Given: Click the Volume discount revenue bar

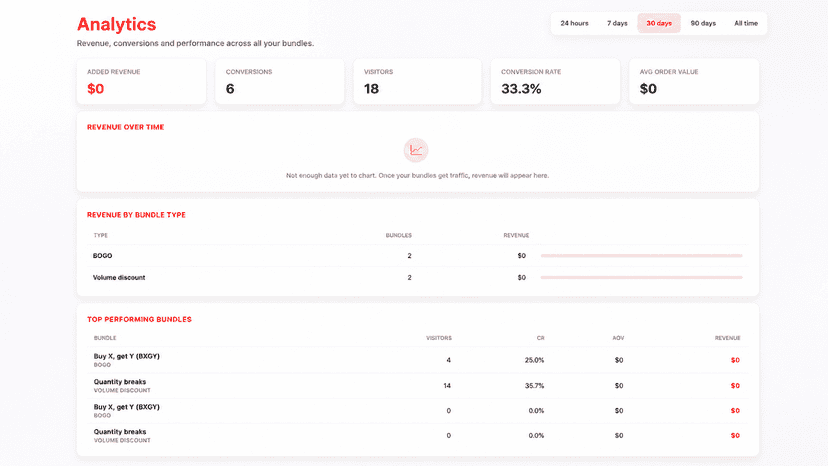Looking at the screenshot, I should click(641, 277).
